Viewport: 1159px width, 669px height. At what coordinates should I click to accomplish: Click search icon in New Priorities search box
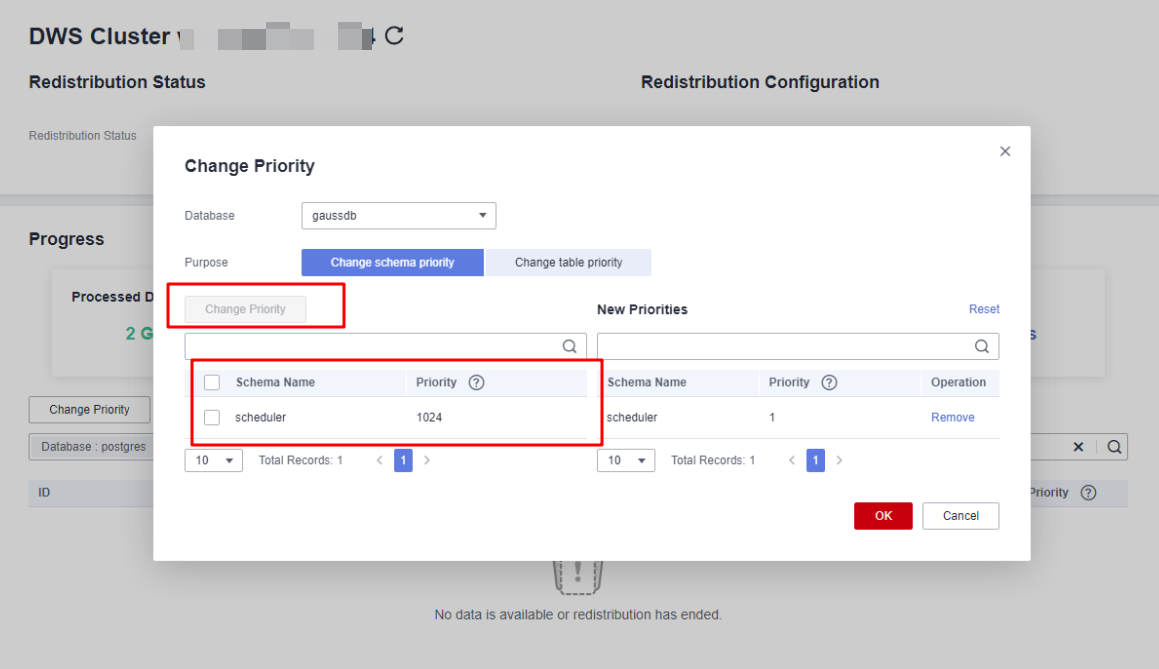[982, 346]
